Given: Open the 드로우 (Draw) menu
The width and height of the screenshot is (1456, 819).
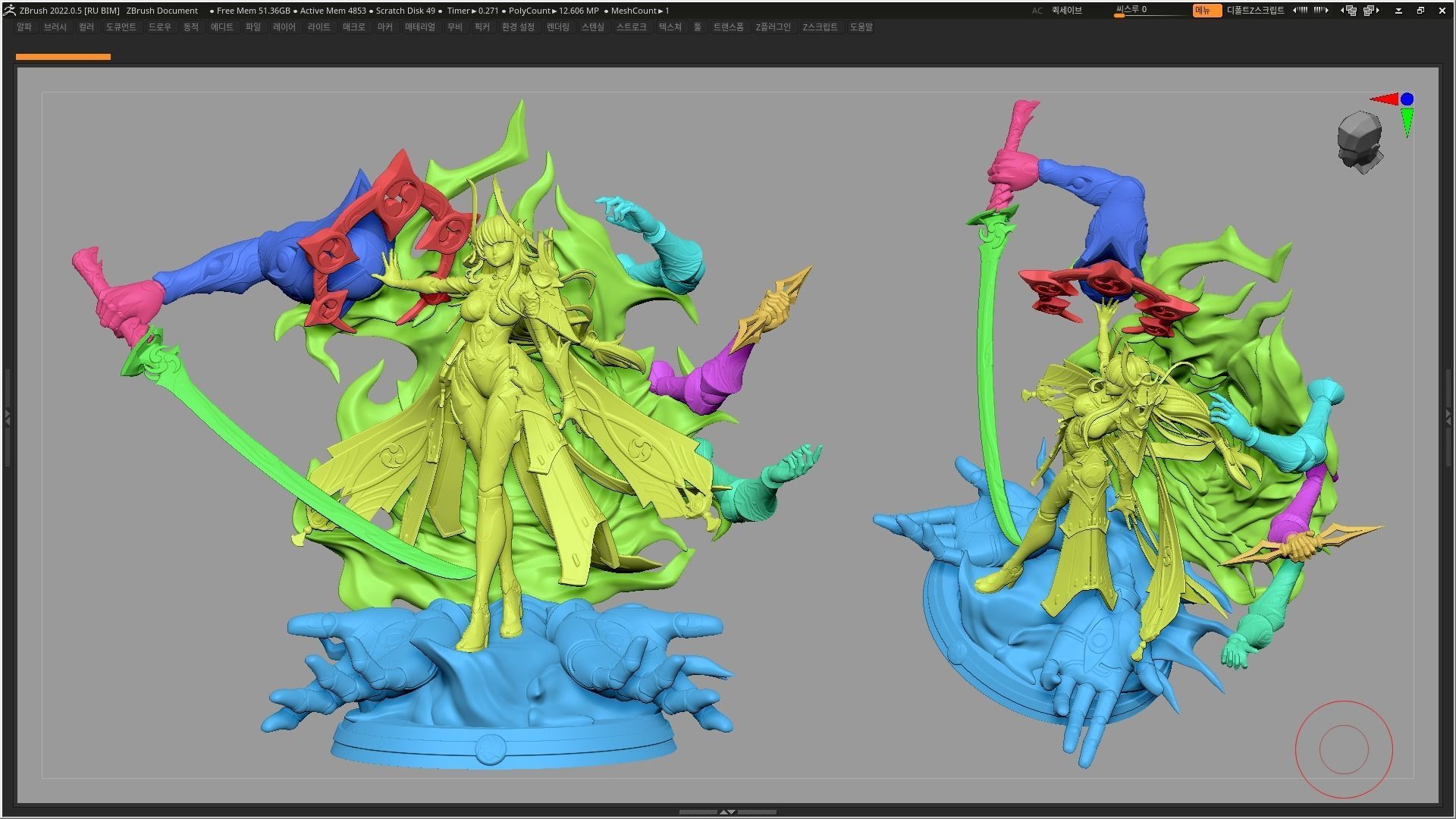Looking at the screenshot, I should click(160, 27).
